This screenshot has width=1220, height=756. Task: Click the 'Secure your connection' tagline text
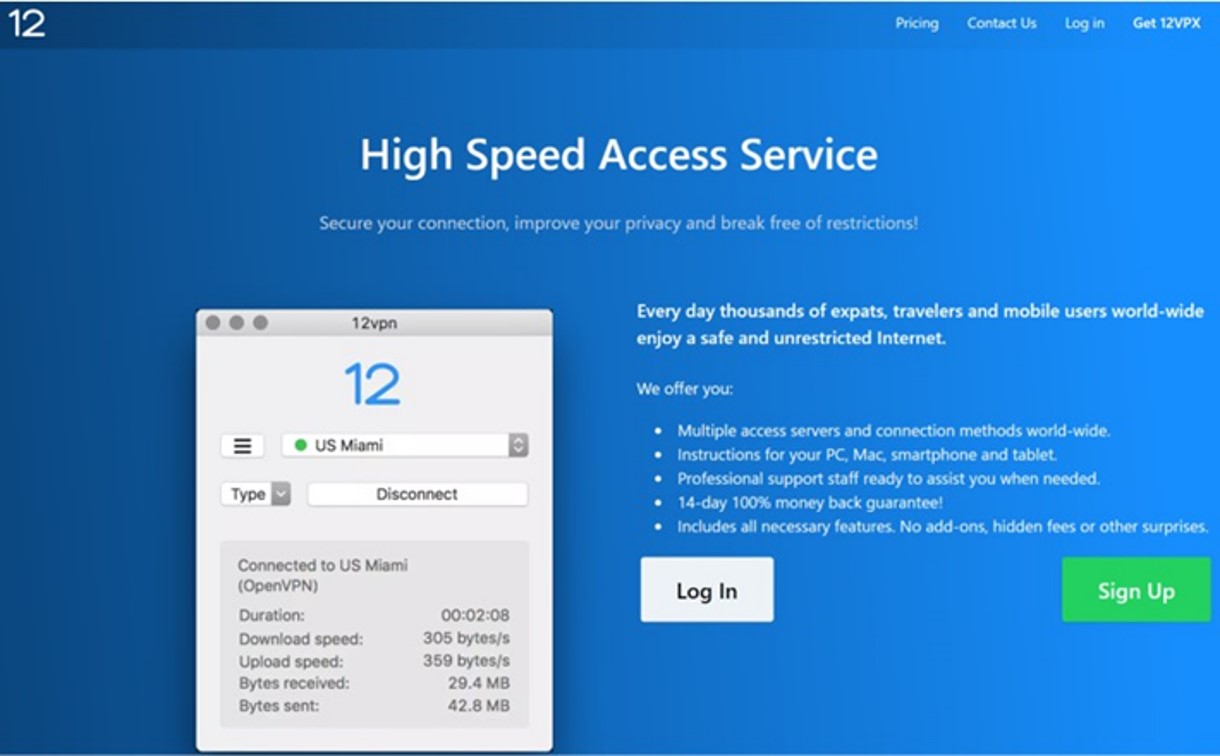(619, 223)
